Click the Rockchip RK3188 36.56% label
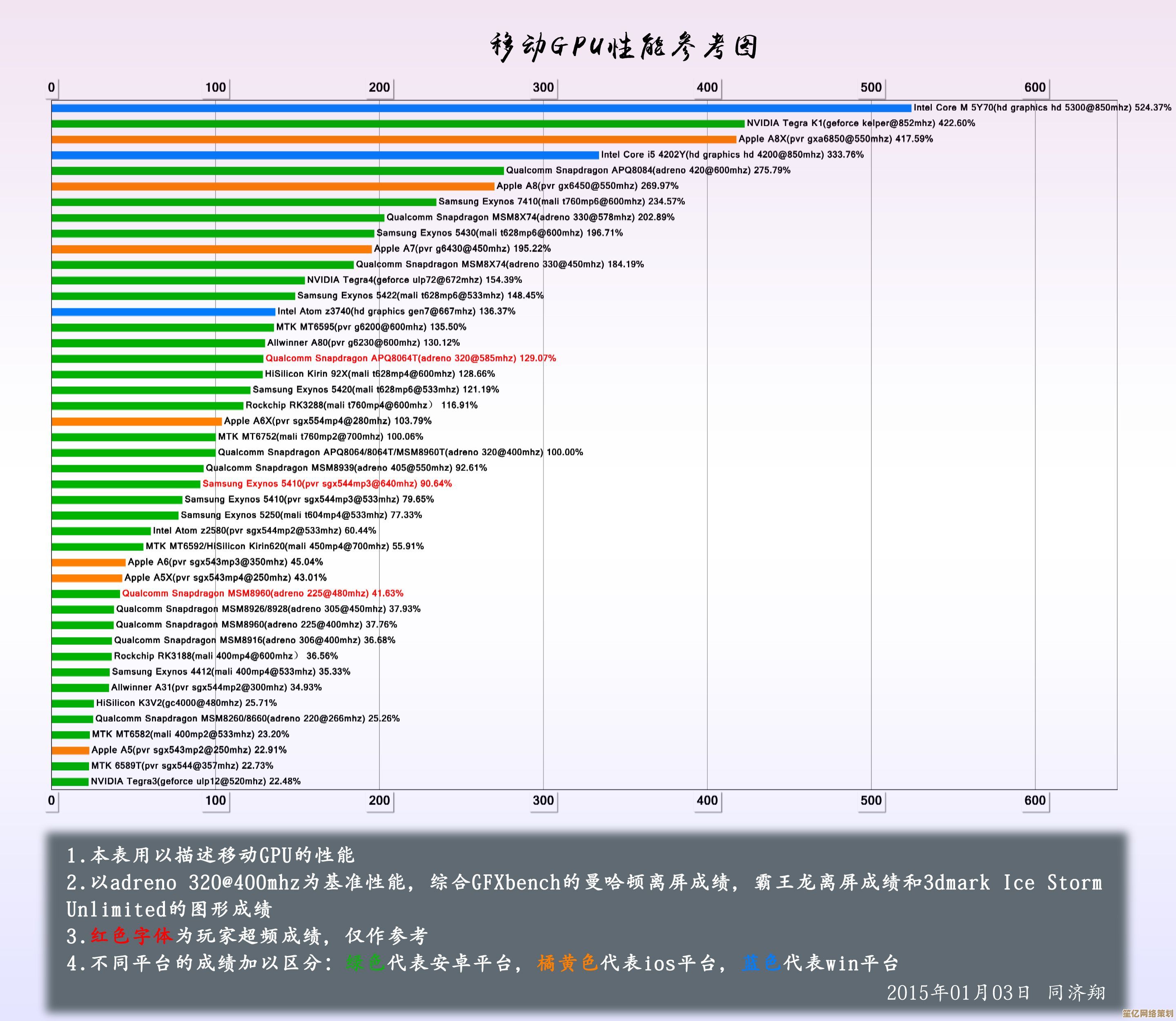The width and height of the screenshot is (1176, 1021). 226,656
